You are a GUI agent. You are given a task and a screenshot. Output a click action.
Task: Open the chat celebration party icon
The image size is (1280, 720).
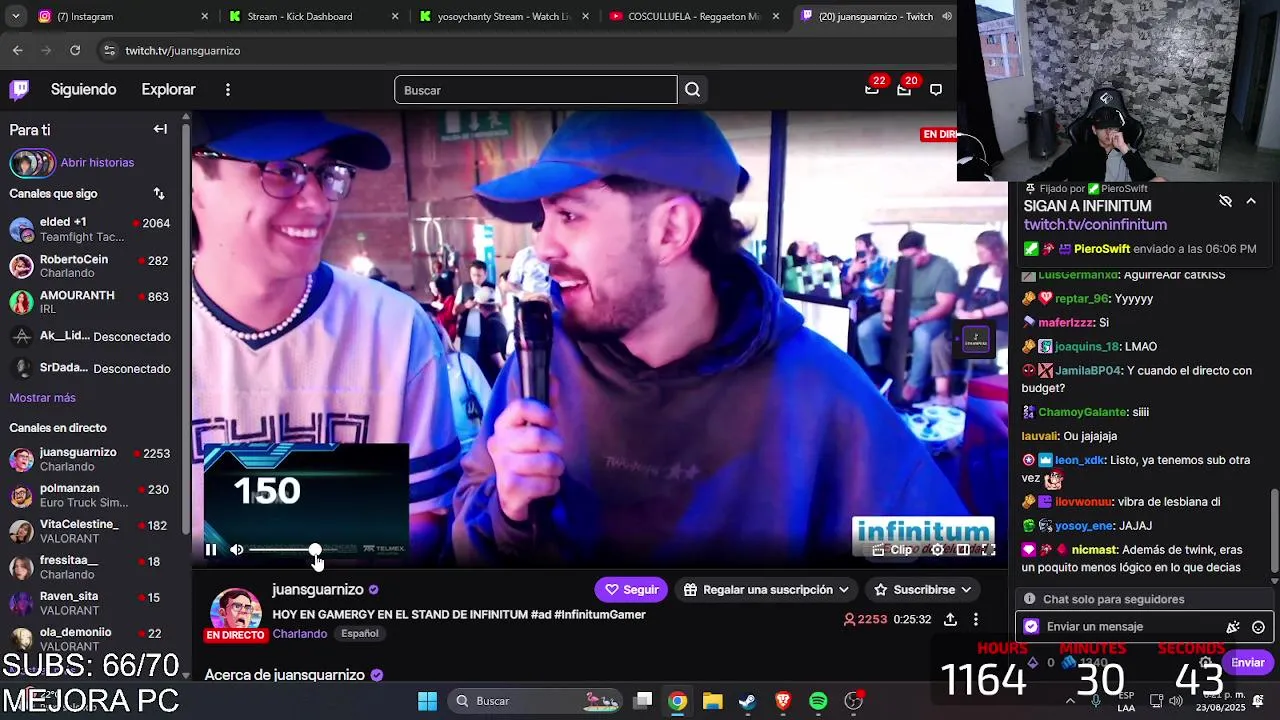coord(1233,627)
